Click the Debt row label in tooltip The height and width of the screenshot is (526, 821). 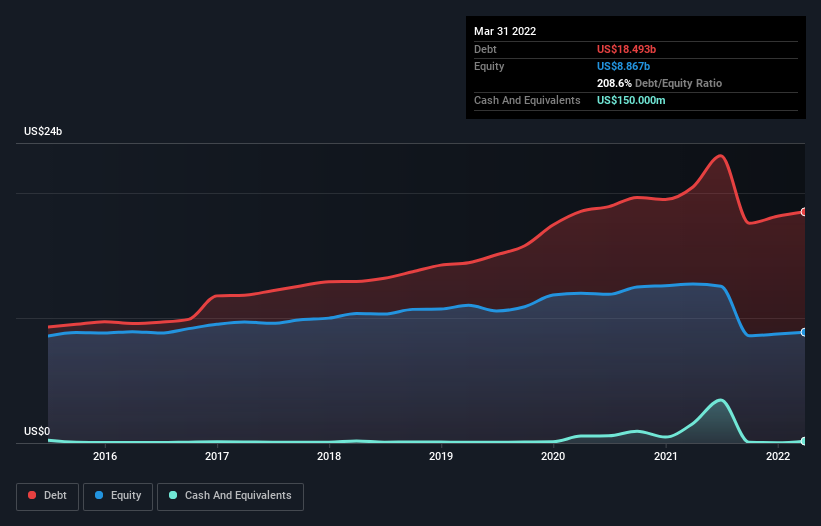click(485, 49)
